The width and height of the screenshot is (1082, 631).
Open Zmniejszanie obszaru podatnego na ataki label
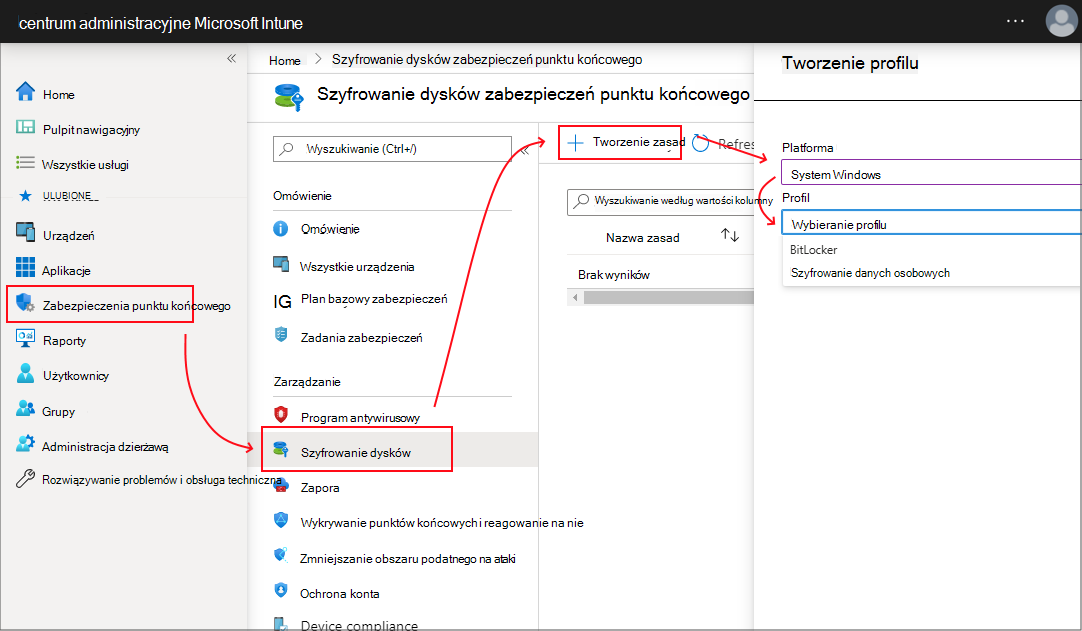(x=408, y=559)
